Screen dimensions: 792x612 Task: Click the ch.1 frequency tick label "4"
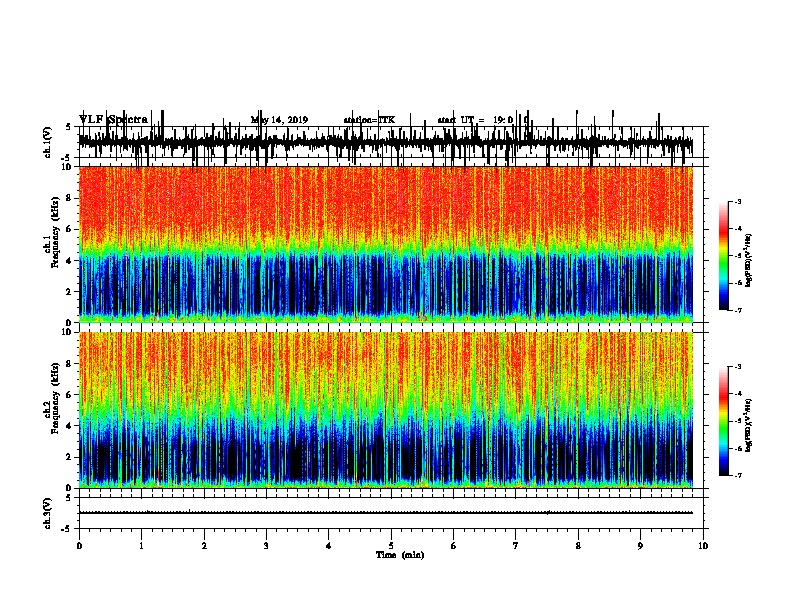[70, 261]
